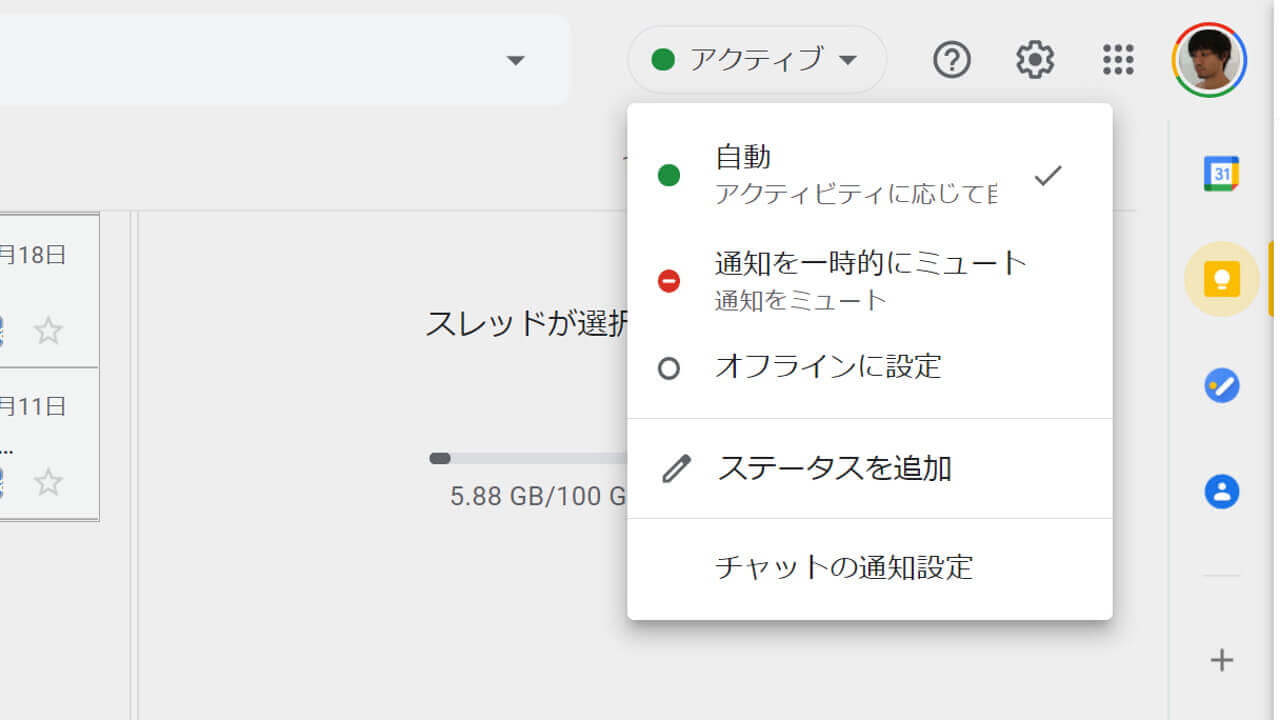The image size is (1280, 720).
Task: Open Google Keep in the sidebar
Action: (1221, 279)
